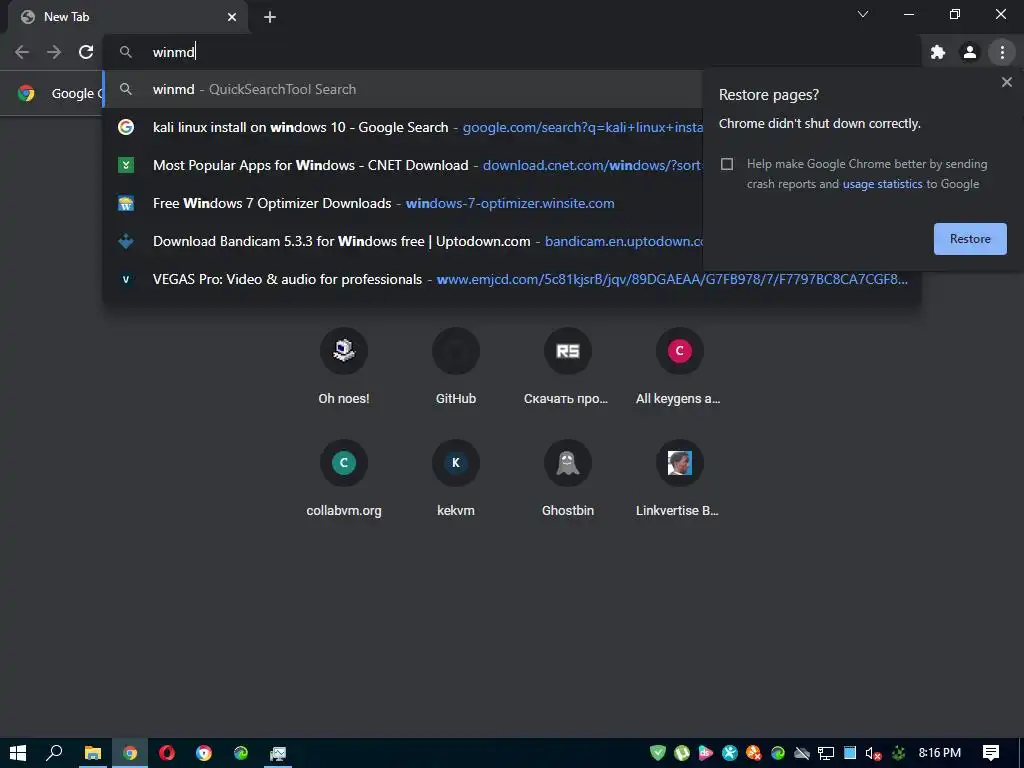The width and height of the screenshot is (1024, 768).
Task: Open the Windows Start menu
Action: (x=18, y=753)
